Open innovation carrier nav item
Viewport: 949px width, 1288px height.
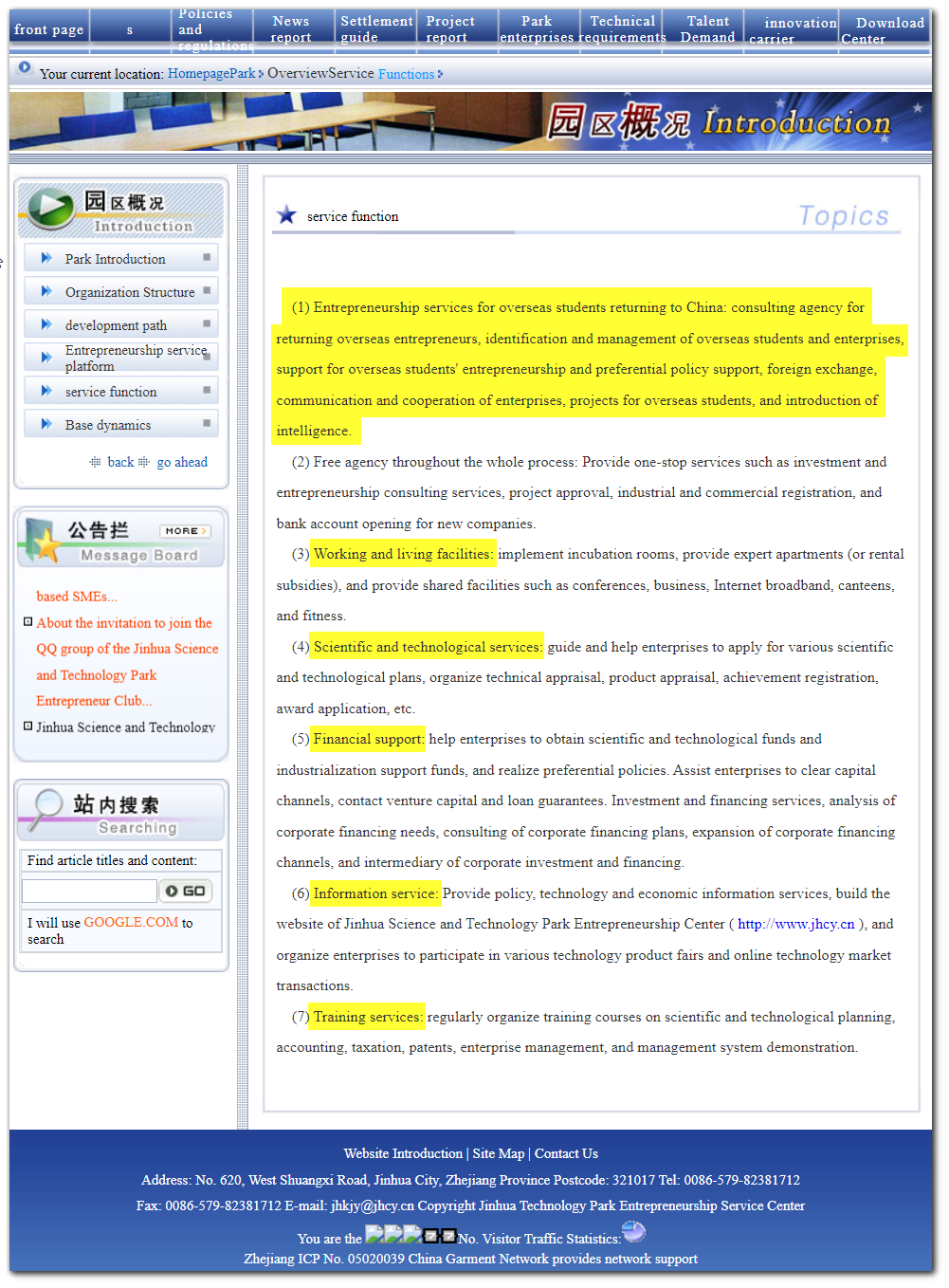pyautogui.click(x=793, y=30)
